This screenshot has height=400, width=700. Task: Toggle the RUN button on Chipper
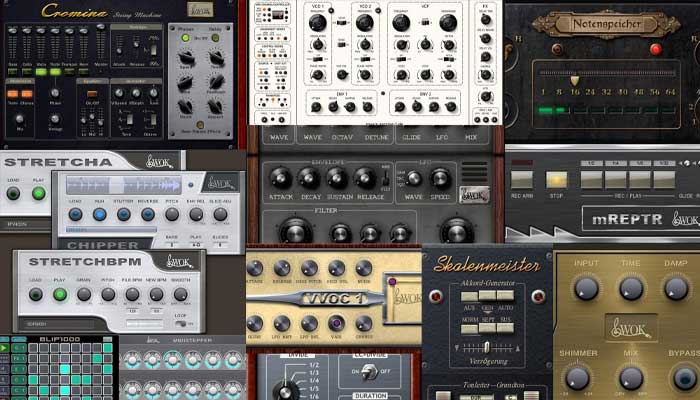tap(100, 215)
